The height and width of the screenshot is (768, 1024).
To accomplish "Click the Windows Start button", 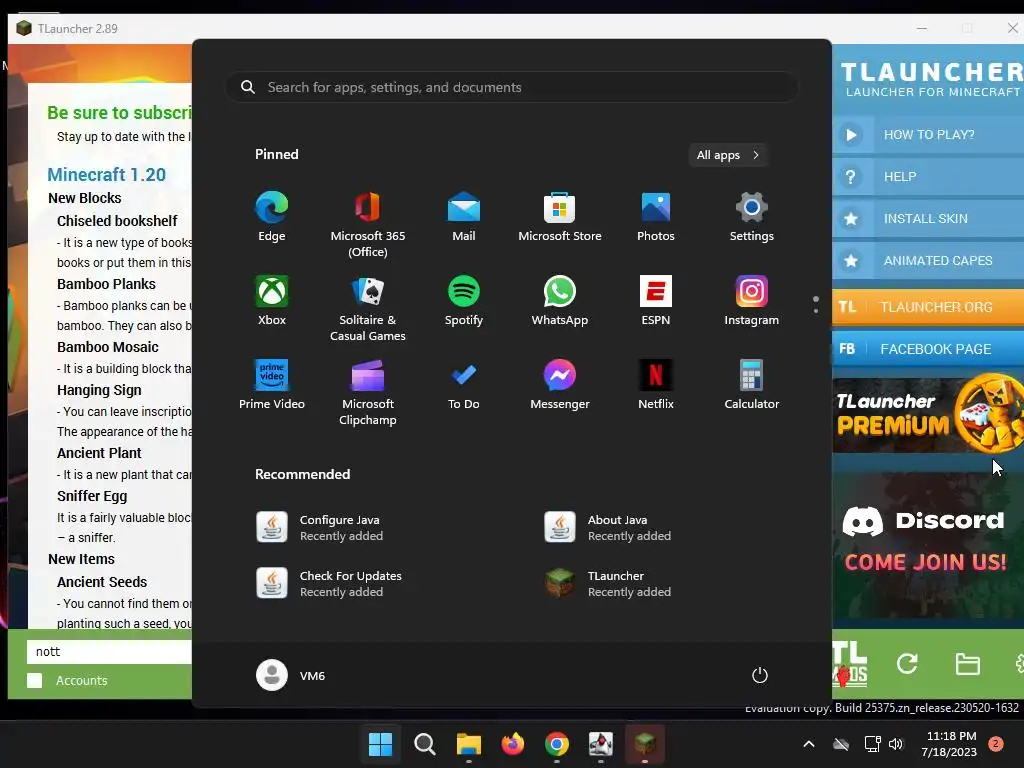I will [x=380, y=744].
